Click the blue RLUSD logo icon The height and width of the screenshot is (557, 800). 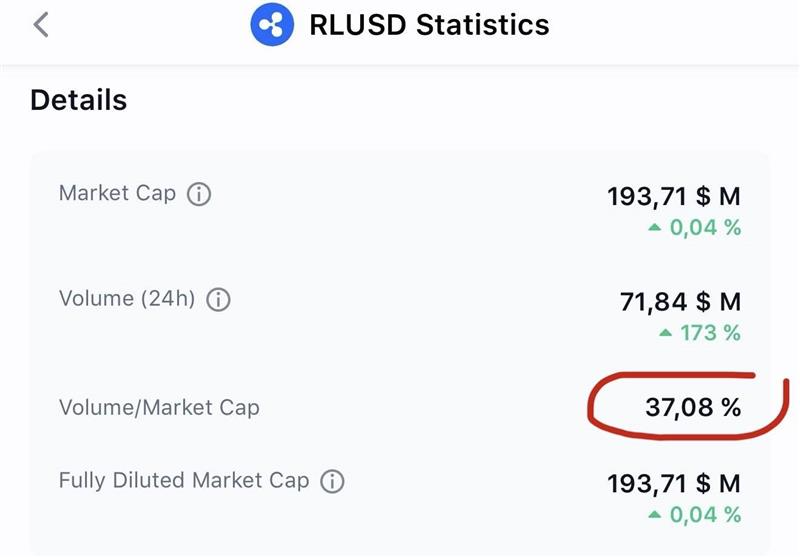[x=272, y=25]
